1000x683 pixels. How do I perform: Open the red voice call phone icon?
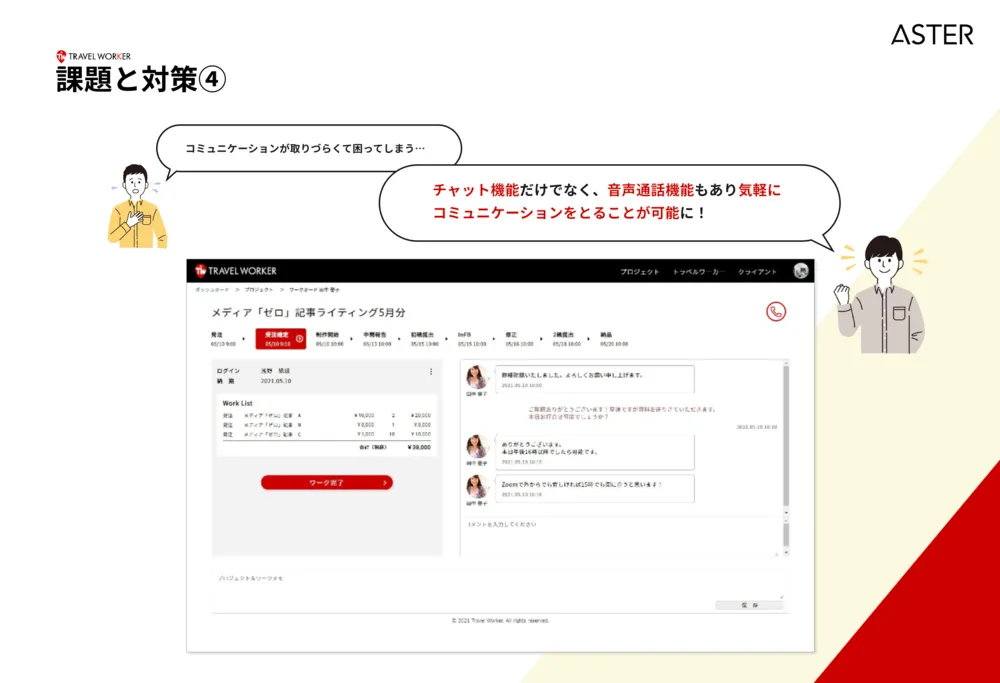[776, 311]
